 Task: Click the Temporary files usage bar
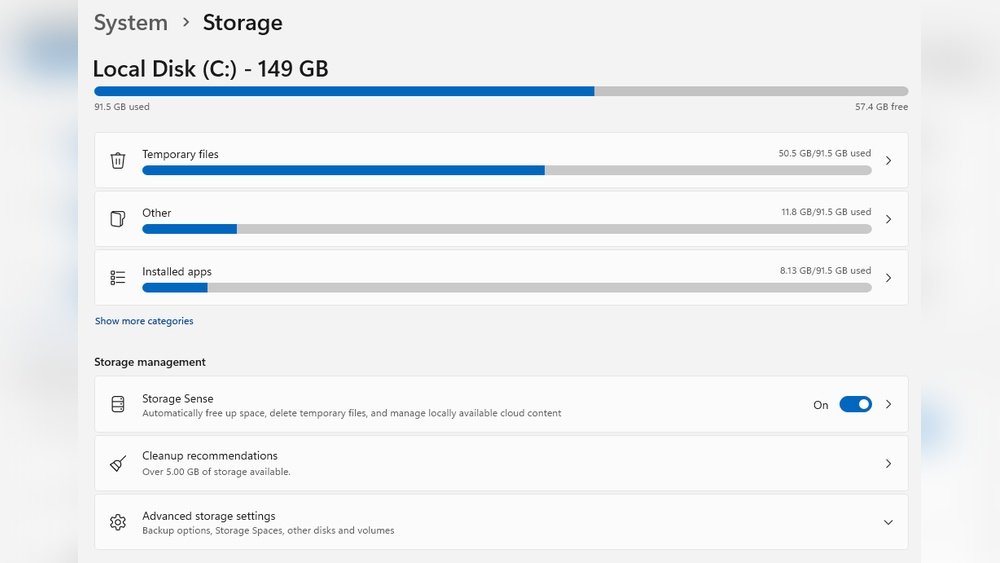coord(506,170)
